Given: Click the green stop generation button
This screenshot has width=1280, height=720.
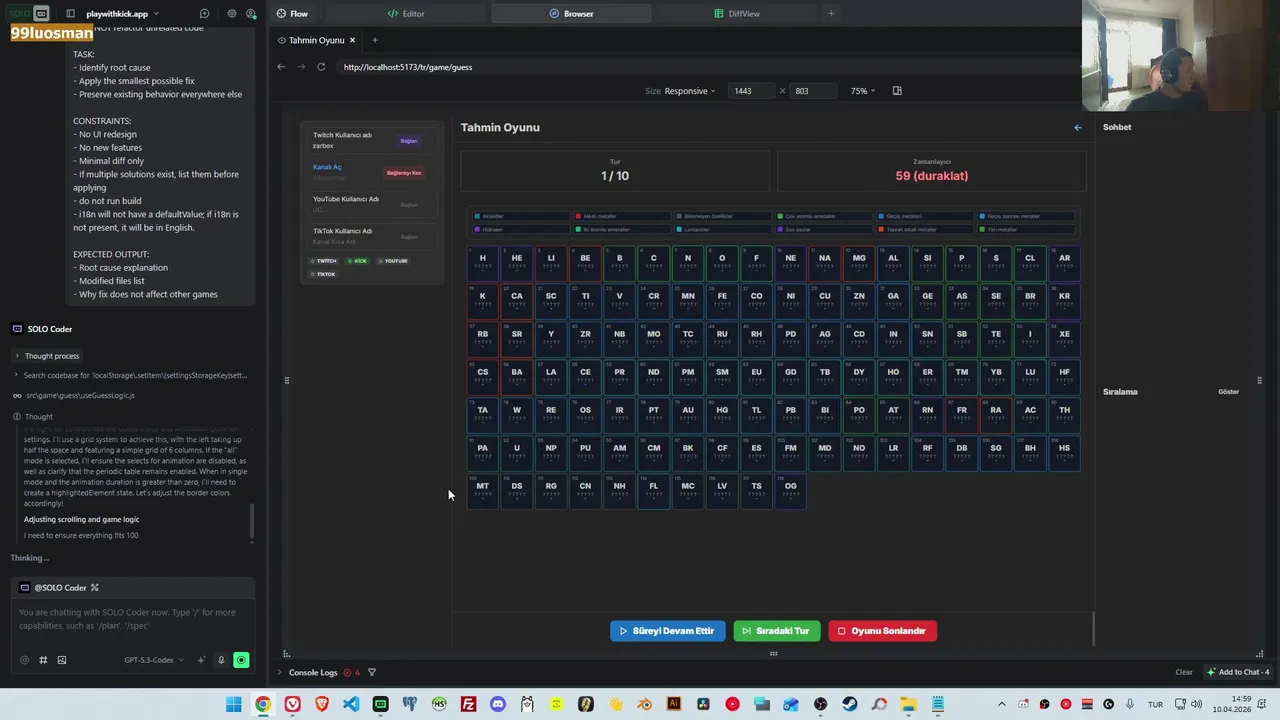Looking at the screenshot, I should click(241, 660).
